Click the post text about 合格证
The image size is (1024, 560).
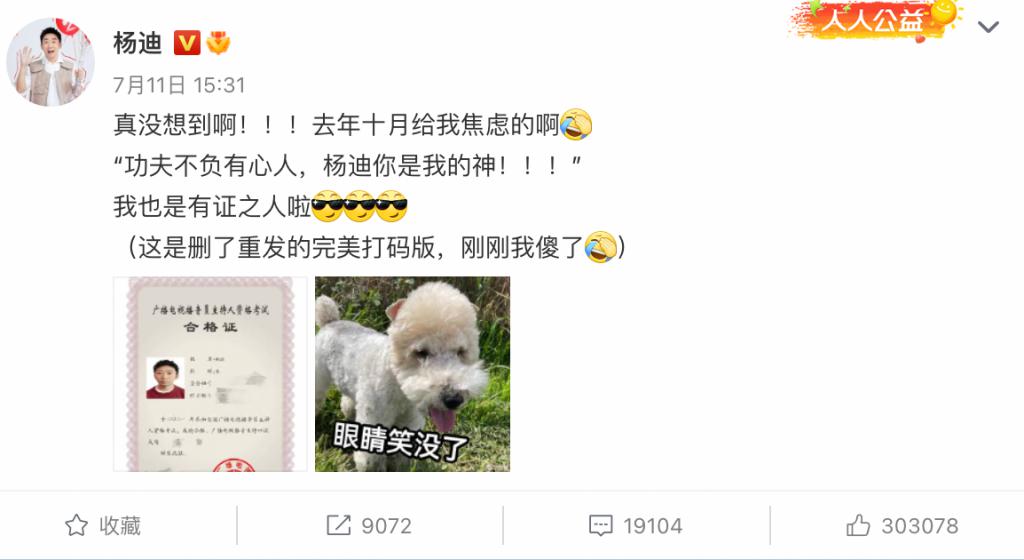pos(369,186)
